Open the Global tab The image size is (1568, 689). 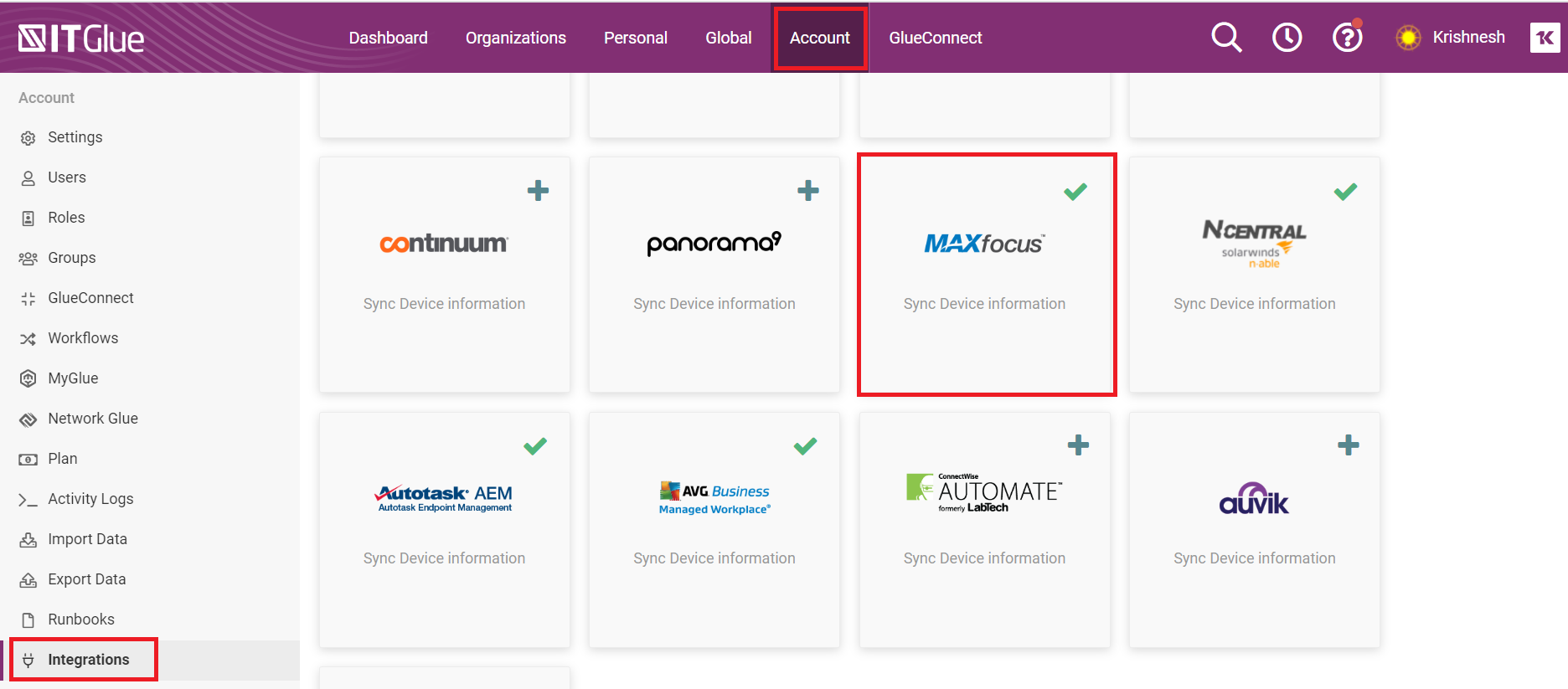(x=729, y=38)
